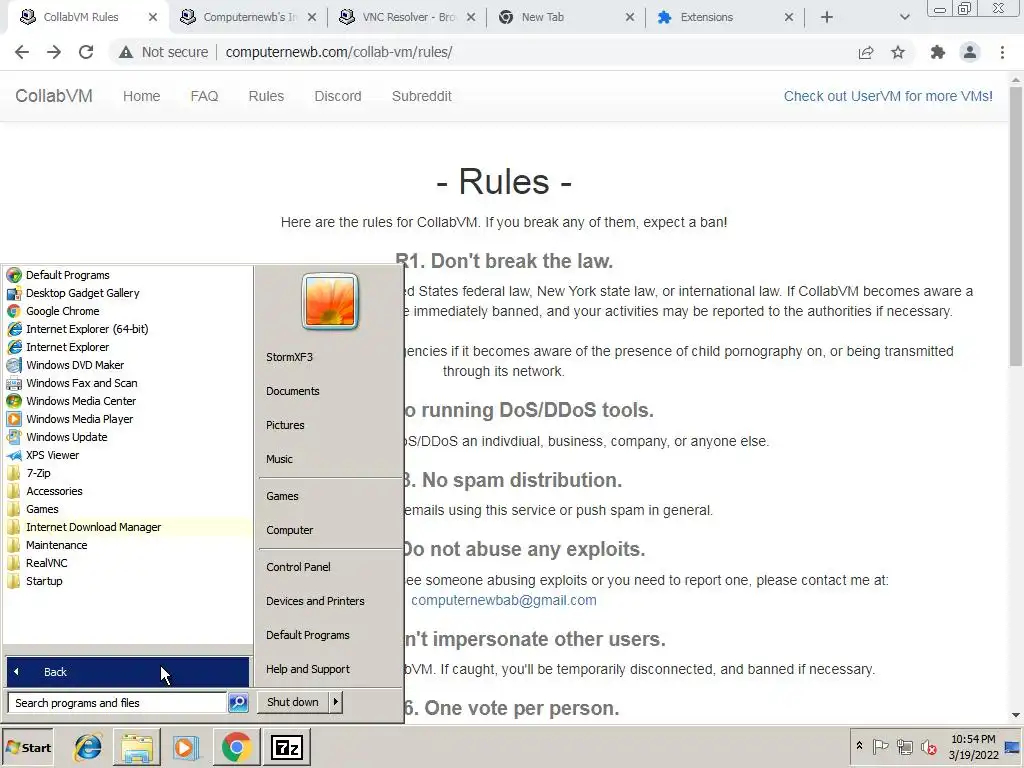Open Devices and Printers
The width and height of the screenshot is (1024, 768).
(x=315, y=601)
